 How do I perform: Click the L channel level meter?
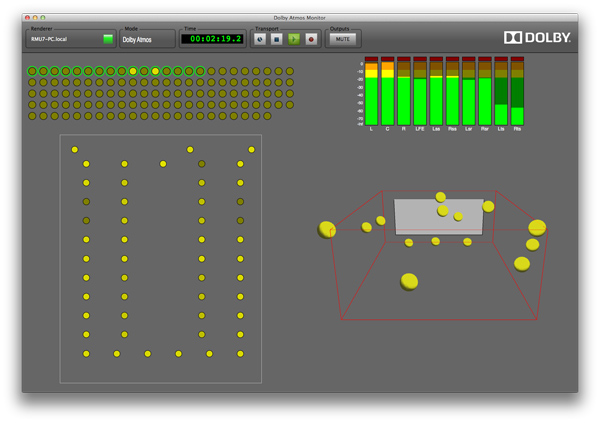(x=371, y=93)
